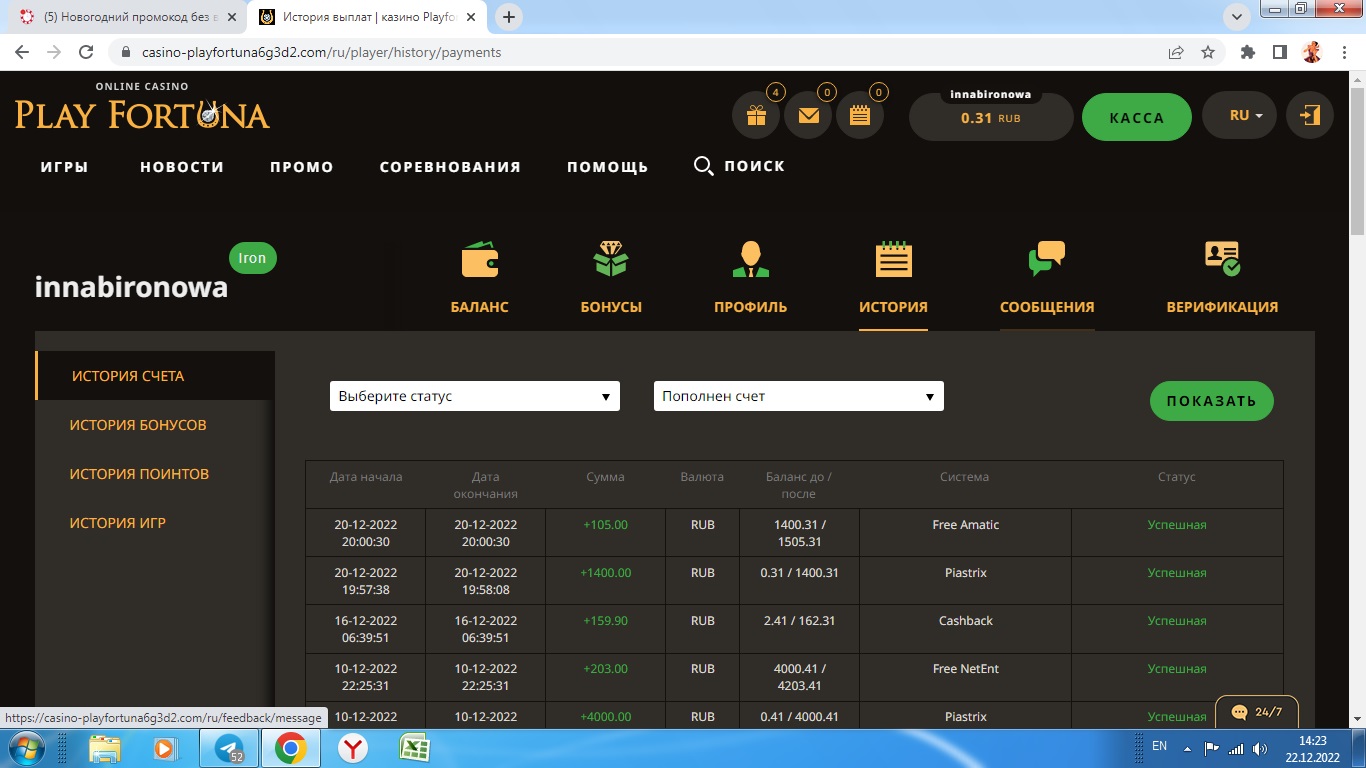The height and width of the screenshot is (768, 1366).
Task: Open the Бонусы box icon
Action: 611,259
